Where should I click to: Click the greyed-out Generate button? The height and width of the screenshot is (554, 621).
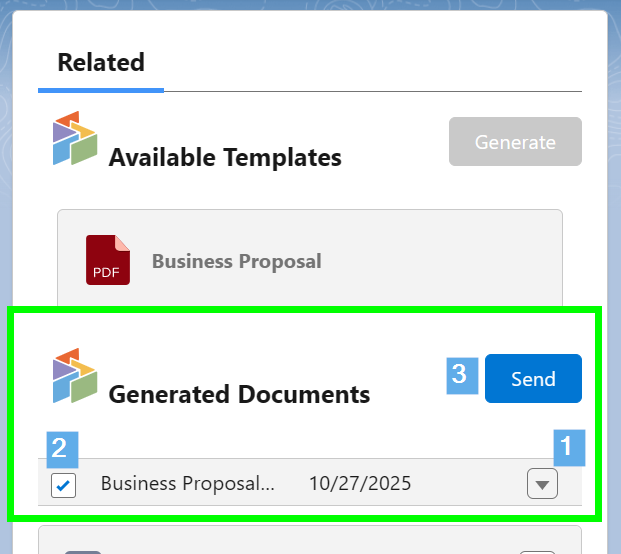[x=515, y=142]
